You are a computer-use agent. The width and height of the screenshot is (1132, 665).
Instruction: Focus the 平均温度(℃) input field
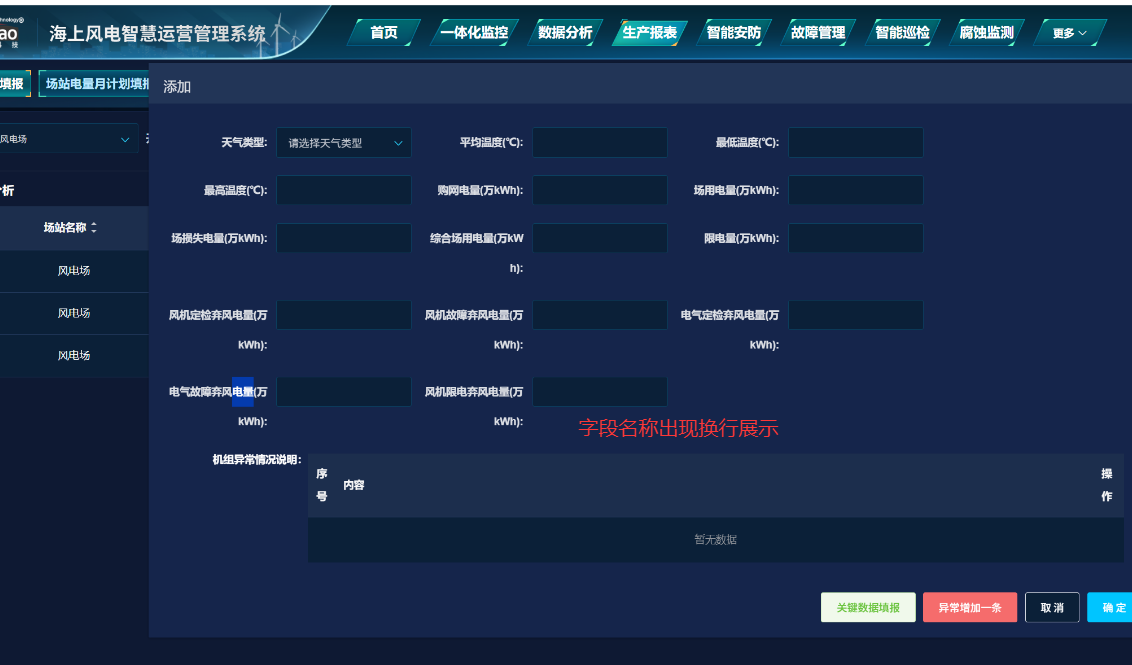coord(599,143)
